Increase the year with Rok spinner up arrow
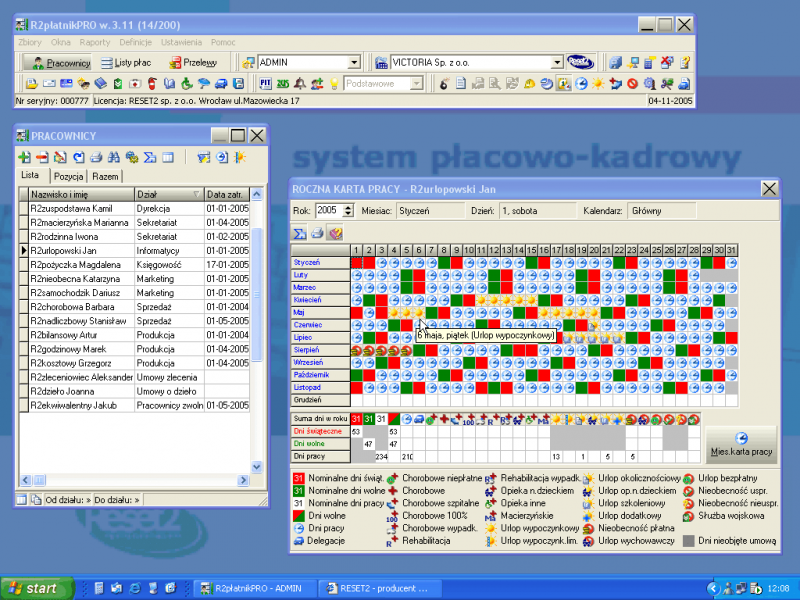The height and width of the screenshot is (600, 800). point(348,207)
